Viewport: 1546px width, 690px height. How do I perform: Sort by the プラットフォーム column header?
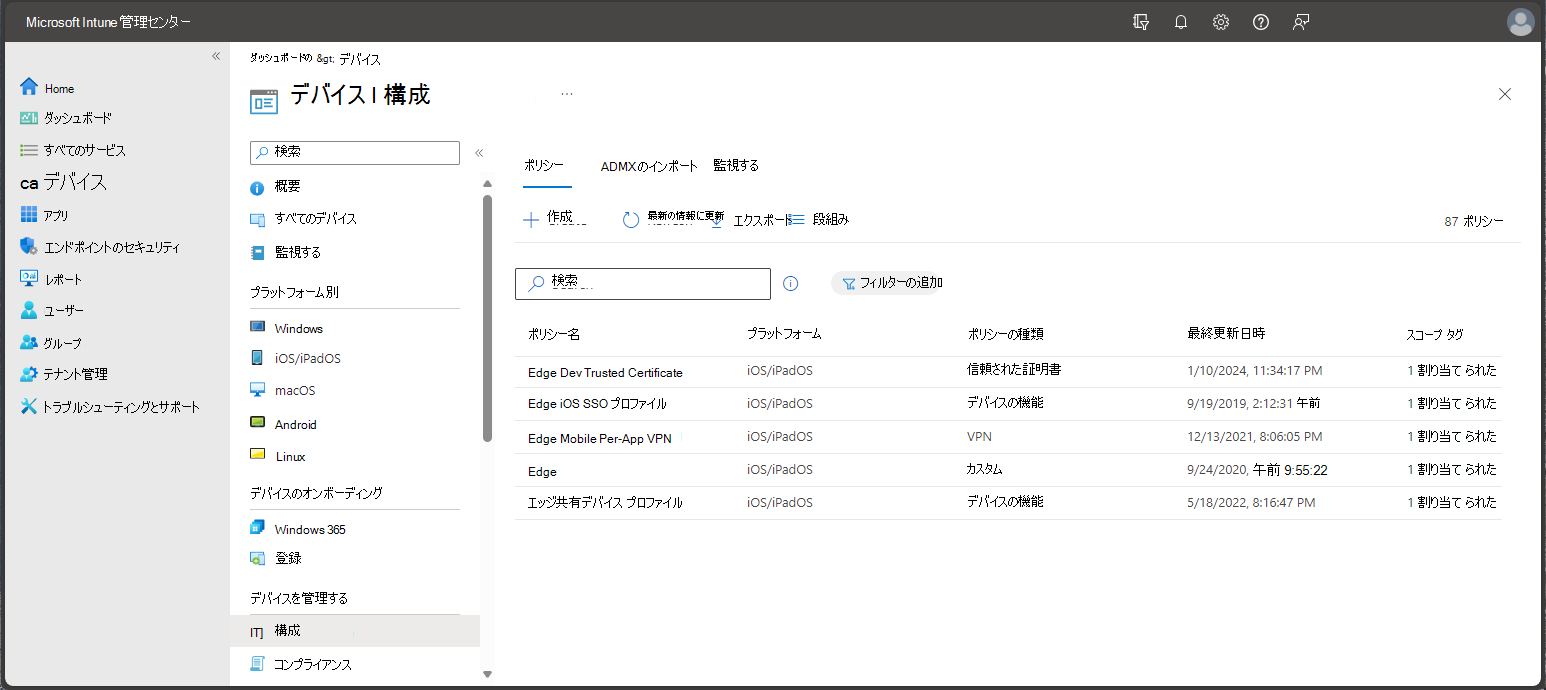(x=784, y=334)
